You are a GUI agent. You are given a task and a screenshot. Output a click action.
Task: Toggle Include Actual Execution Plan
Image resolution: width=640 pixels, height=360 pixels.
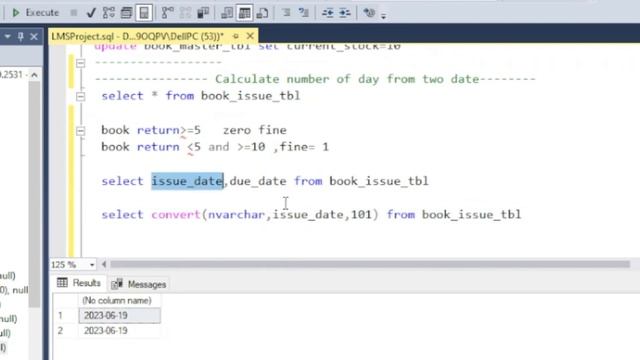coord(167,13)
